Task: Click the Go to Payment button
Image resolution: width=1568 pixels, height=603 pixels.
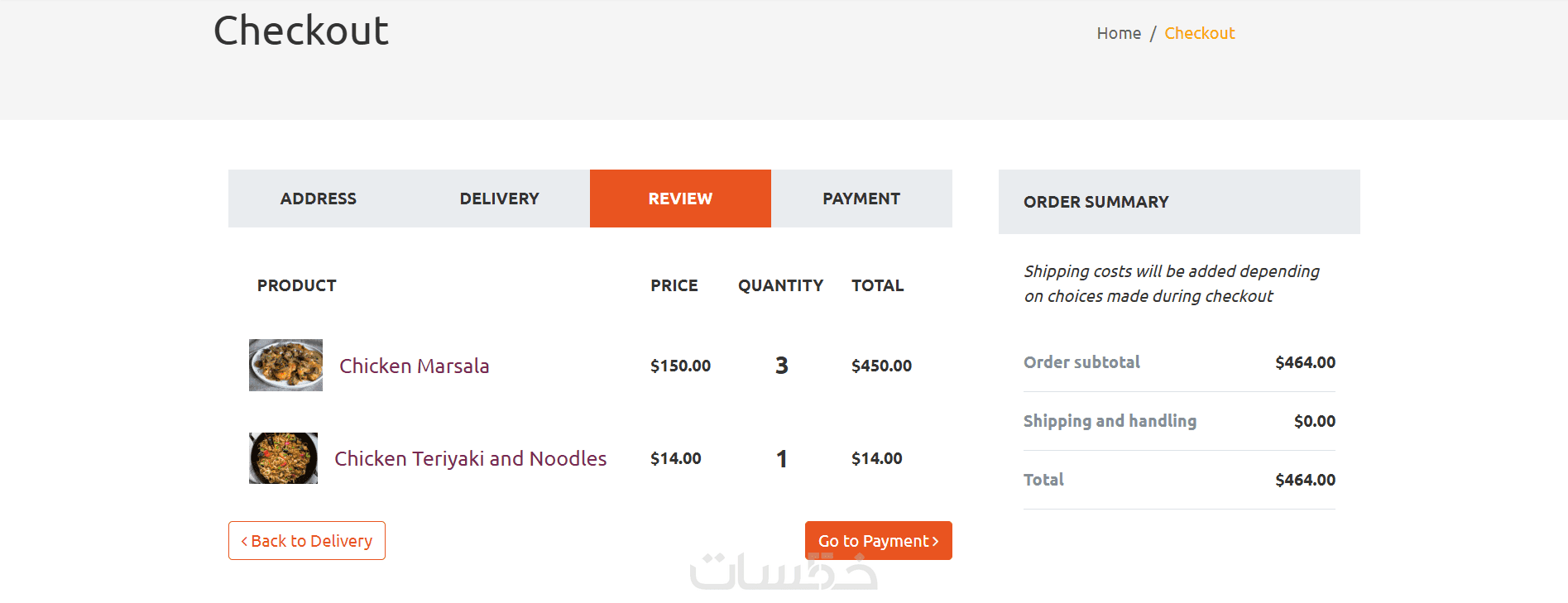Action: click(x=878, y=541)
